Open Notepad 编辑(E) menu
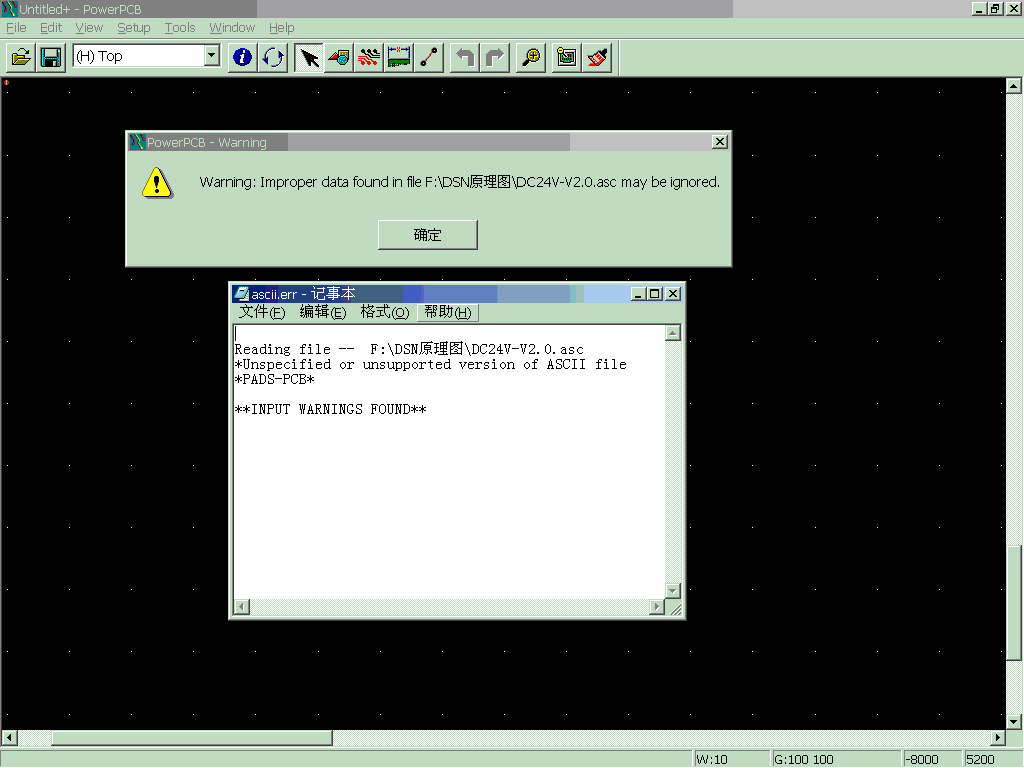The height and width of the screenshot is (768, 1024). (323, 312)
